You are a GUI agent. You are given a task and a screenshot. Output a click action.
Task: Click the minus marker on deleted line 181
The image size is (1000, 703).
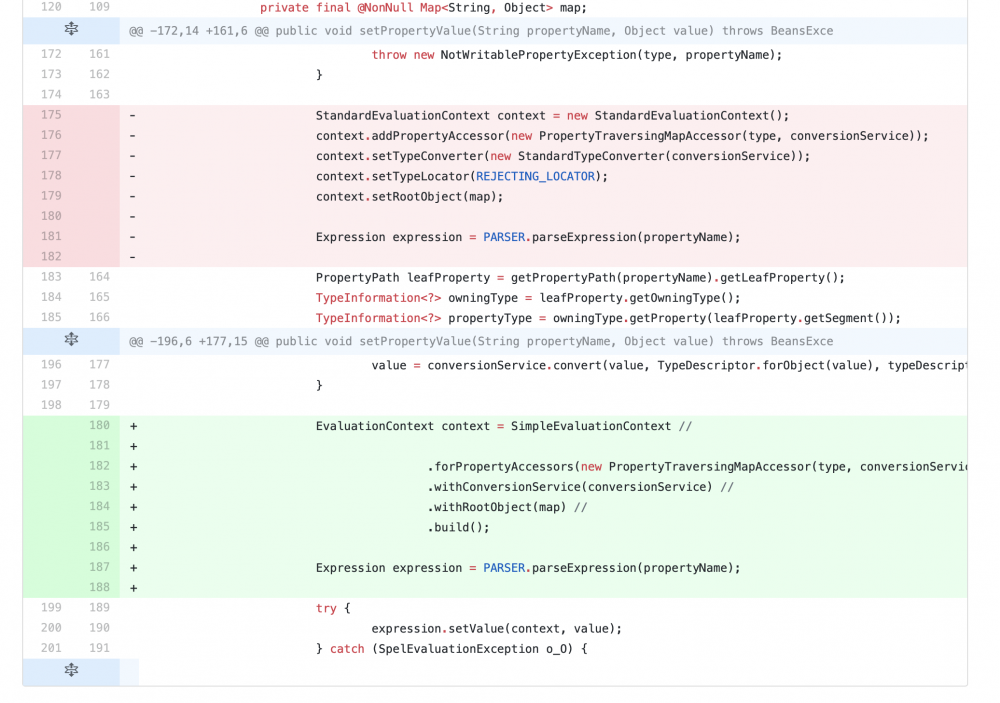tap(133, 237)
